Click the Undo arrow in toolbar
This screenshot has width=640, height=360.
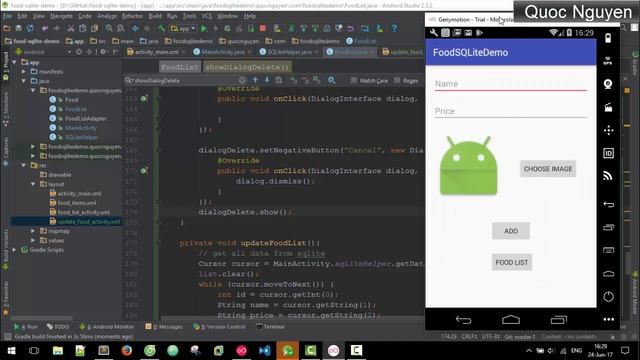click(x=45, y=29)
